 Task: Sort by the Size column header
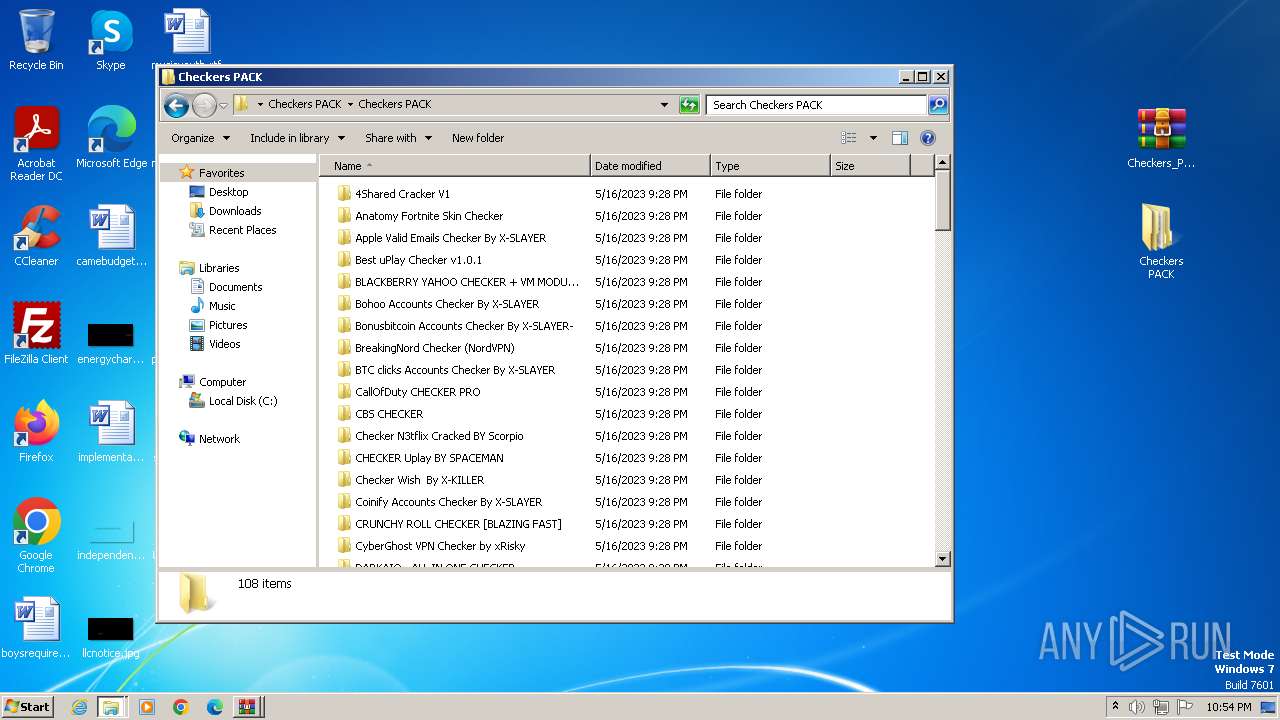[x=870, y=166]
